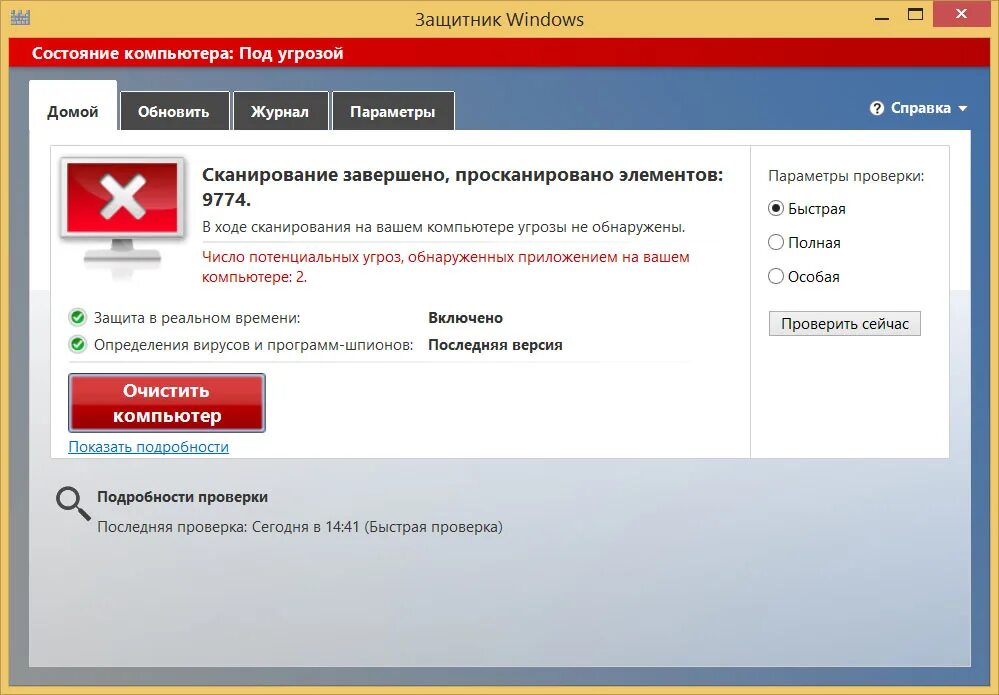Click the question mark Справка icon

click(x=877, y=108)
